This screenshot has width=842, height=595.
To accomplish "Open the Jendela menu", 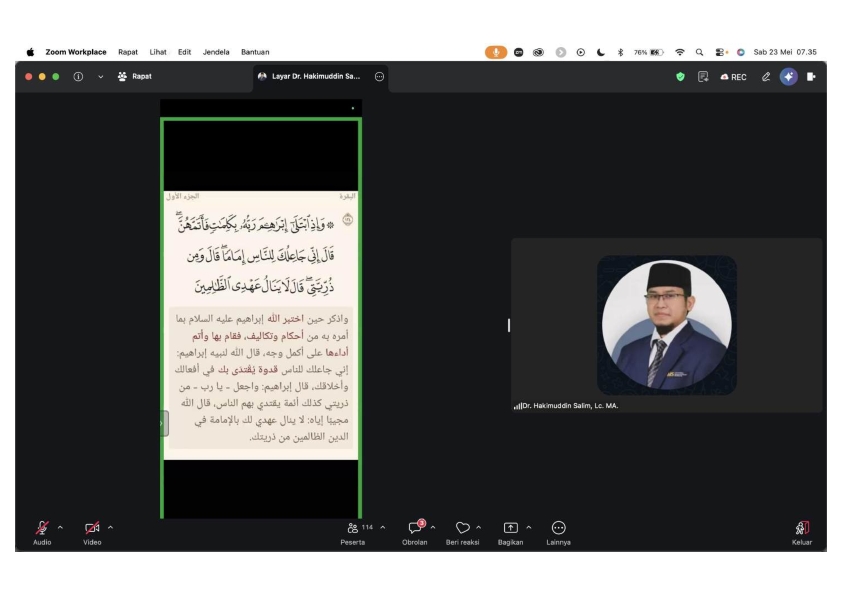I will (216, 52).
